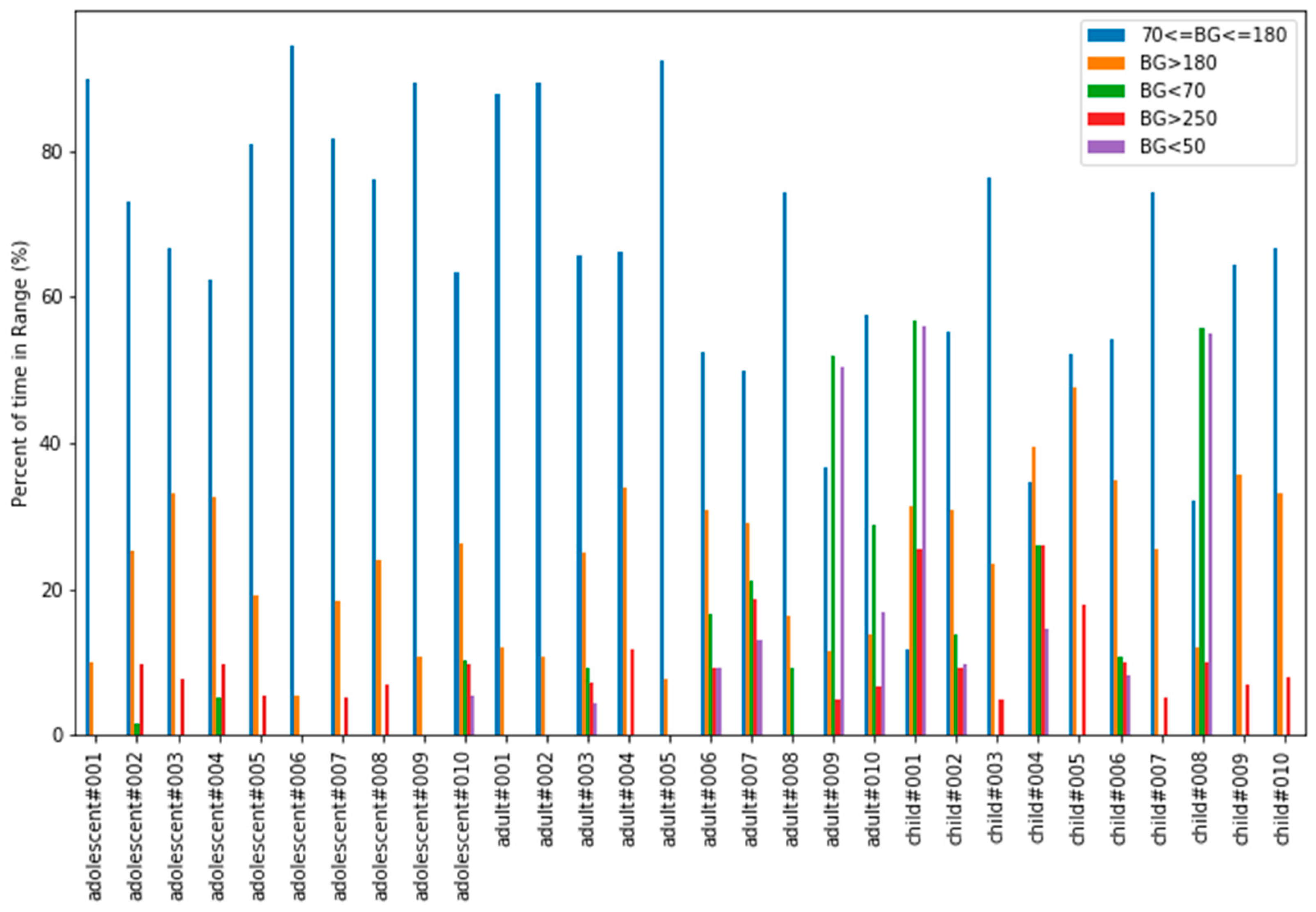Click the BG<50 legend label text
Viewport: 1316px width, 912px height.
1172,147
